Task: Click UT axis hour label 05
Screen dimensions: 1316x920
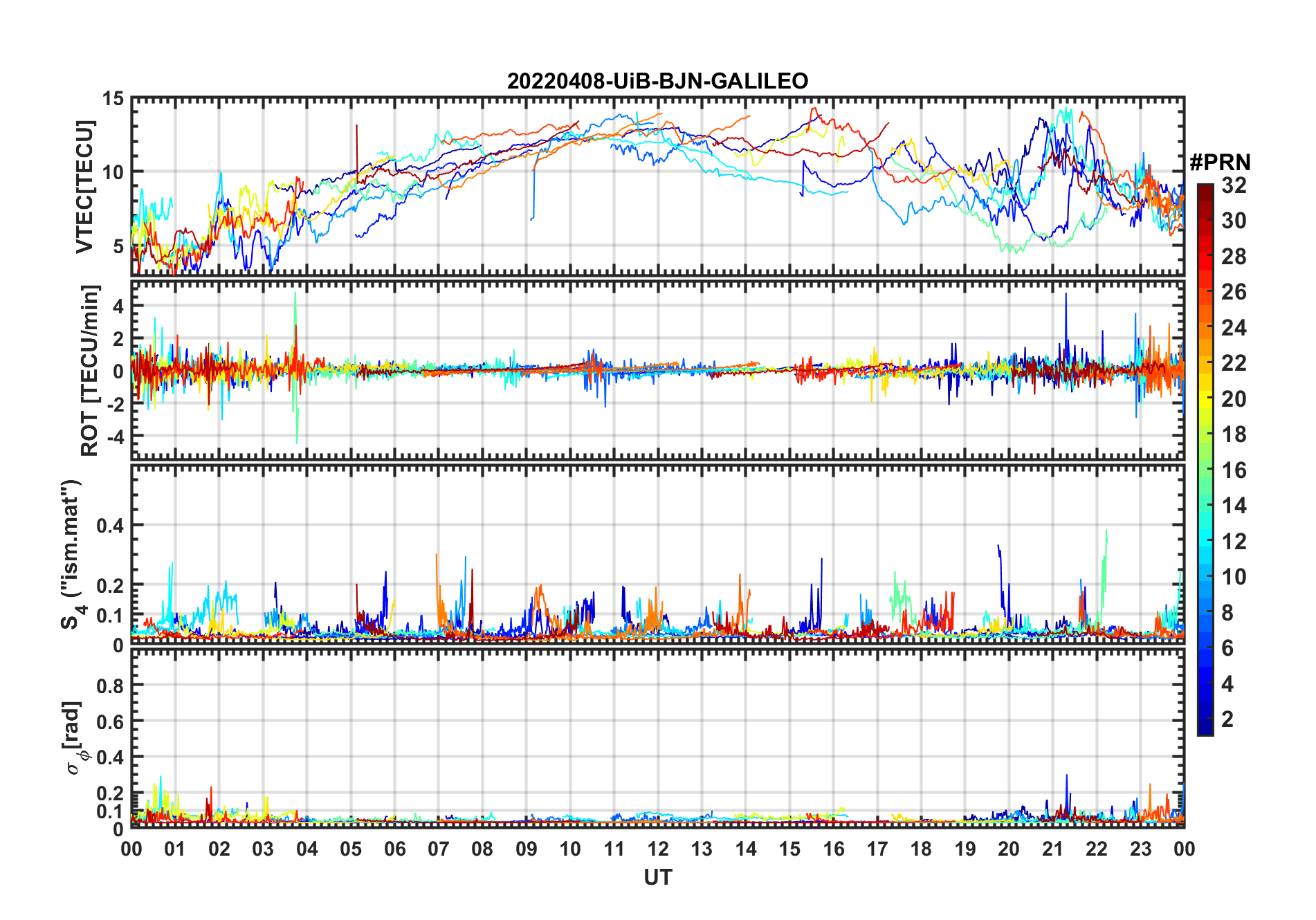Action: pyautogui.click(x=351, y=849)
